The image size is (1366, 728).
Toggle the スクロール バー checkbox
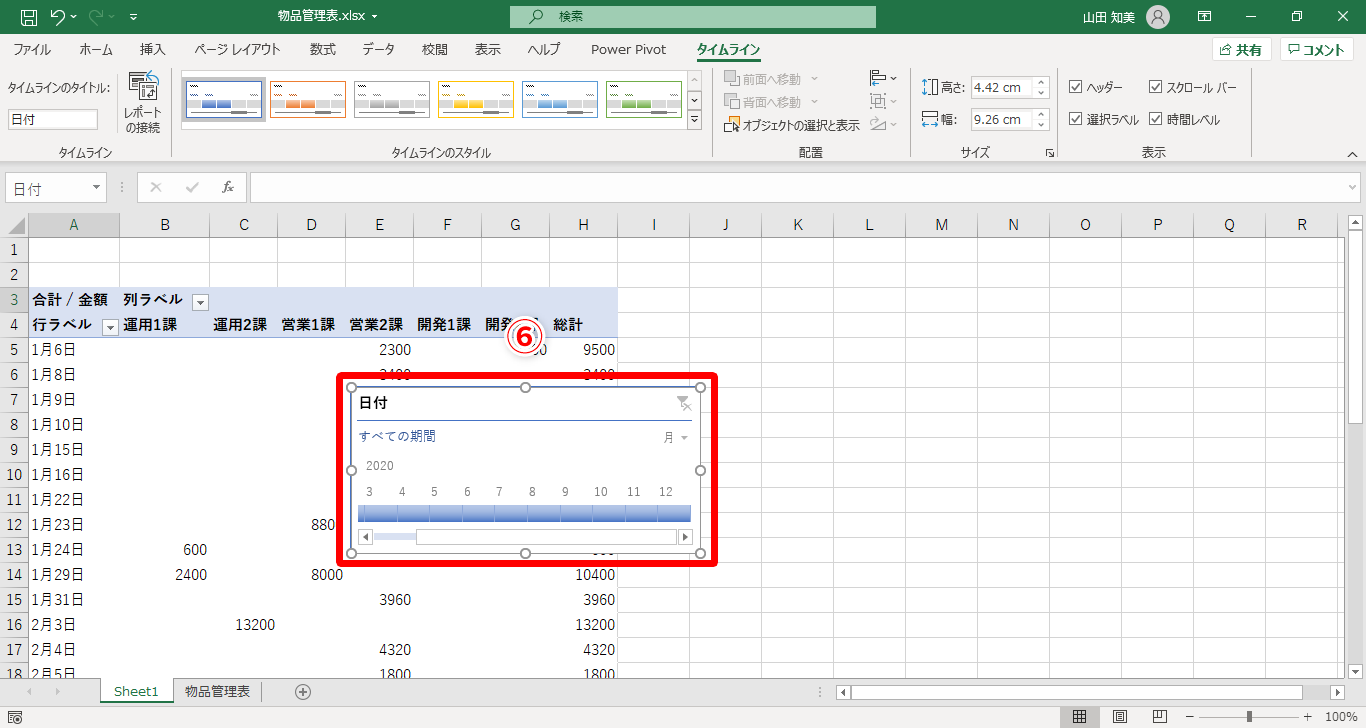[1156, 87]
